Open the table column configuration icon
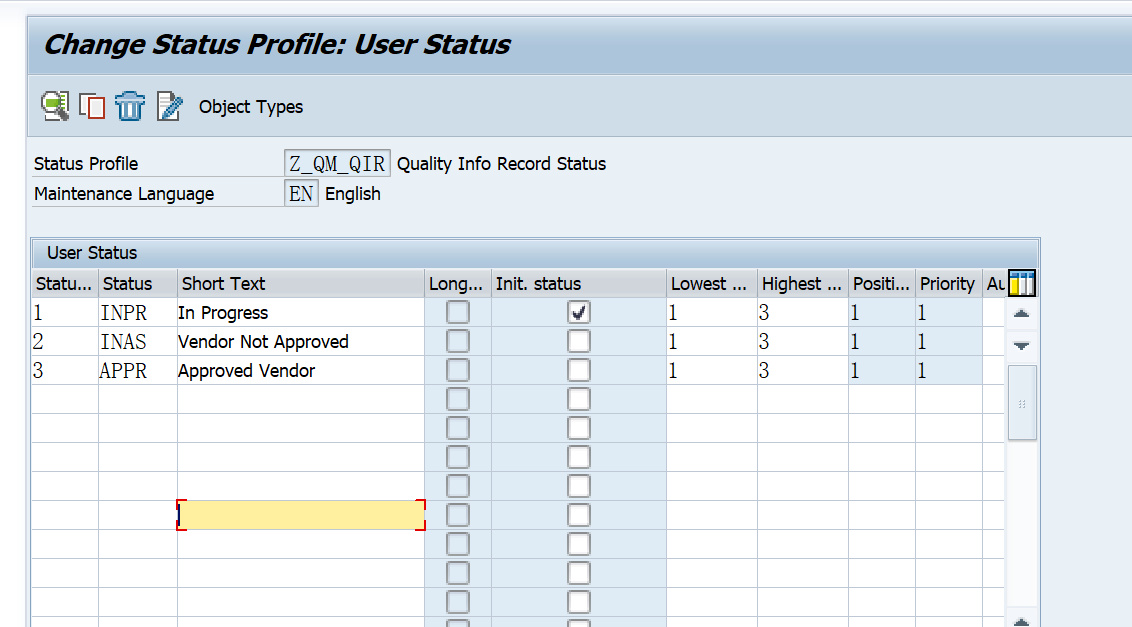Screen dimensions: 1132x627 [1022, 283]
